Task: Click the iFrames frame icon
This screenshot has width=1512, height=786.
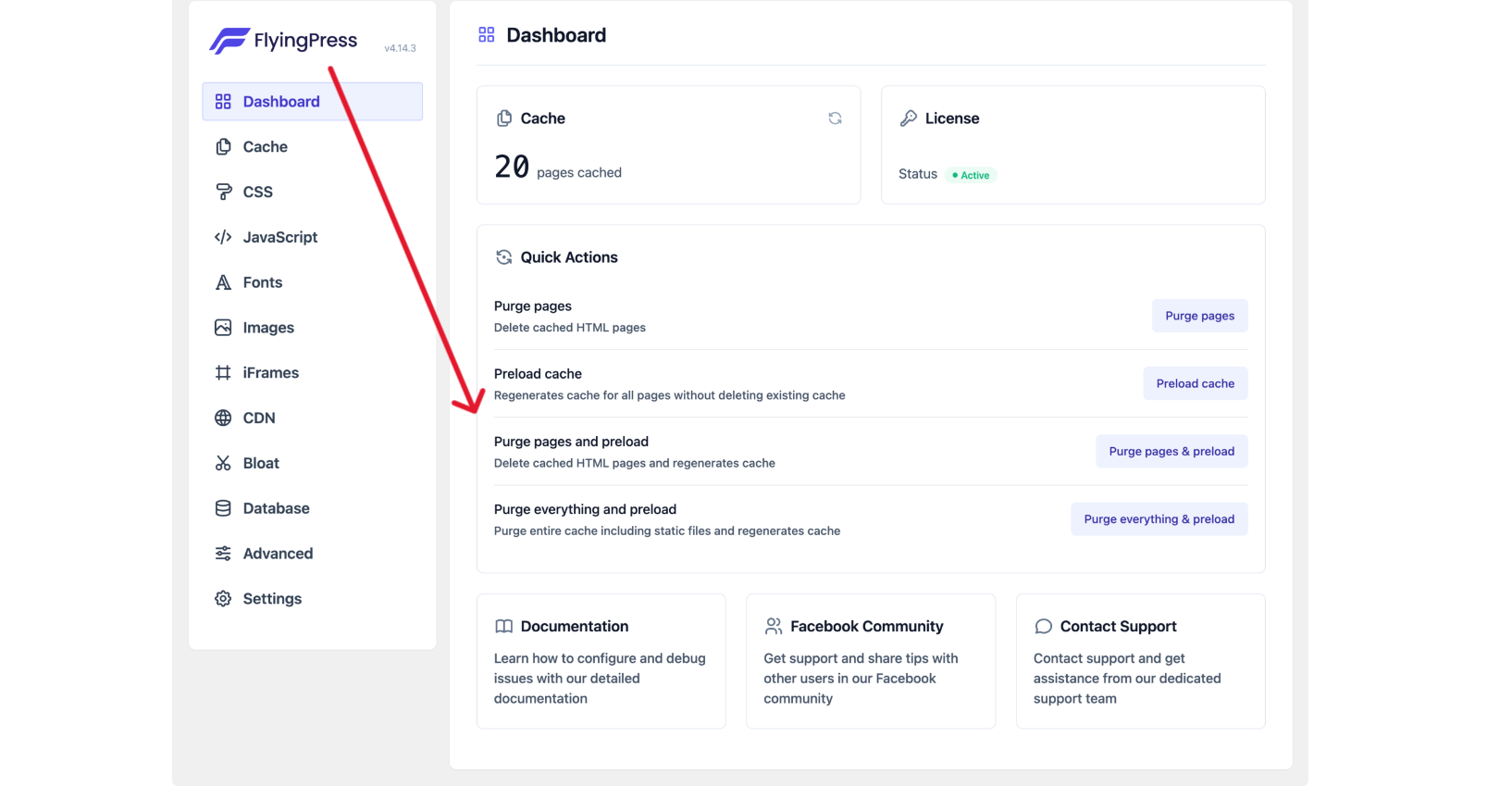Action: [223, 373]
